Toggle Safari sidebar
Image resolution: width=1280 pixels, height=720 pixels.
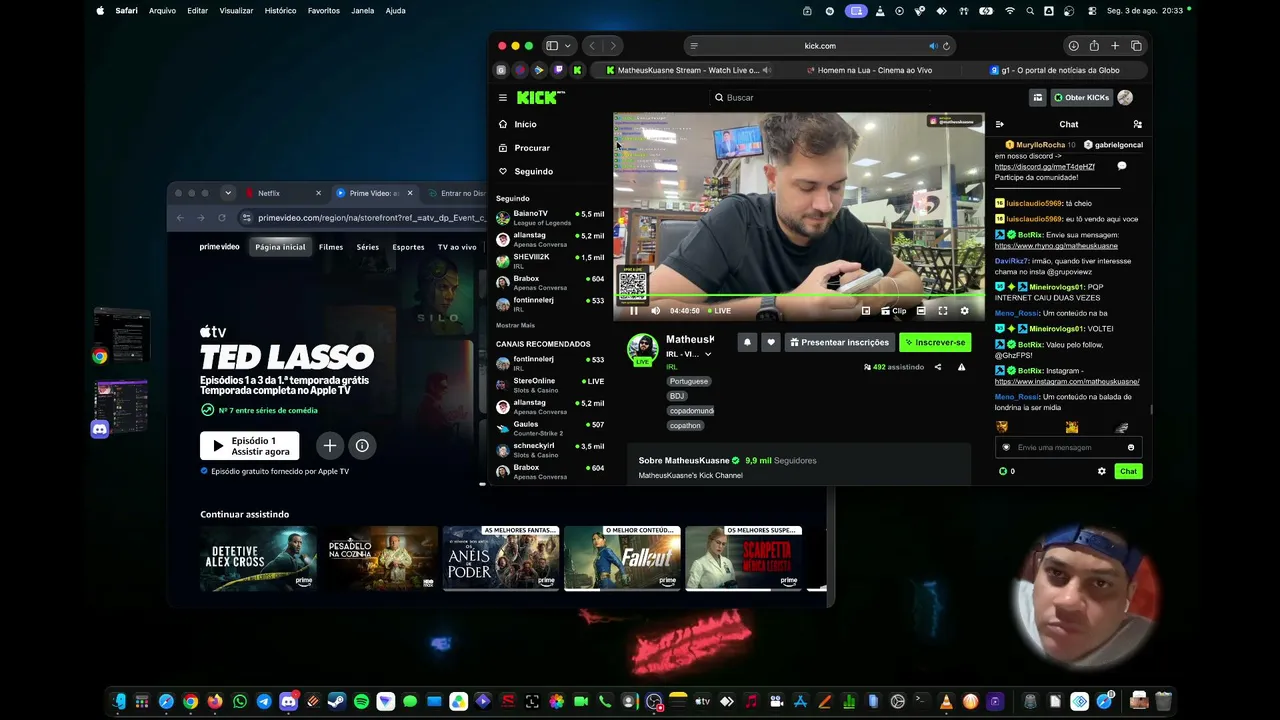pyautogui.click(x=551, y=46)
